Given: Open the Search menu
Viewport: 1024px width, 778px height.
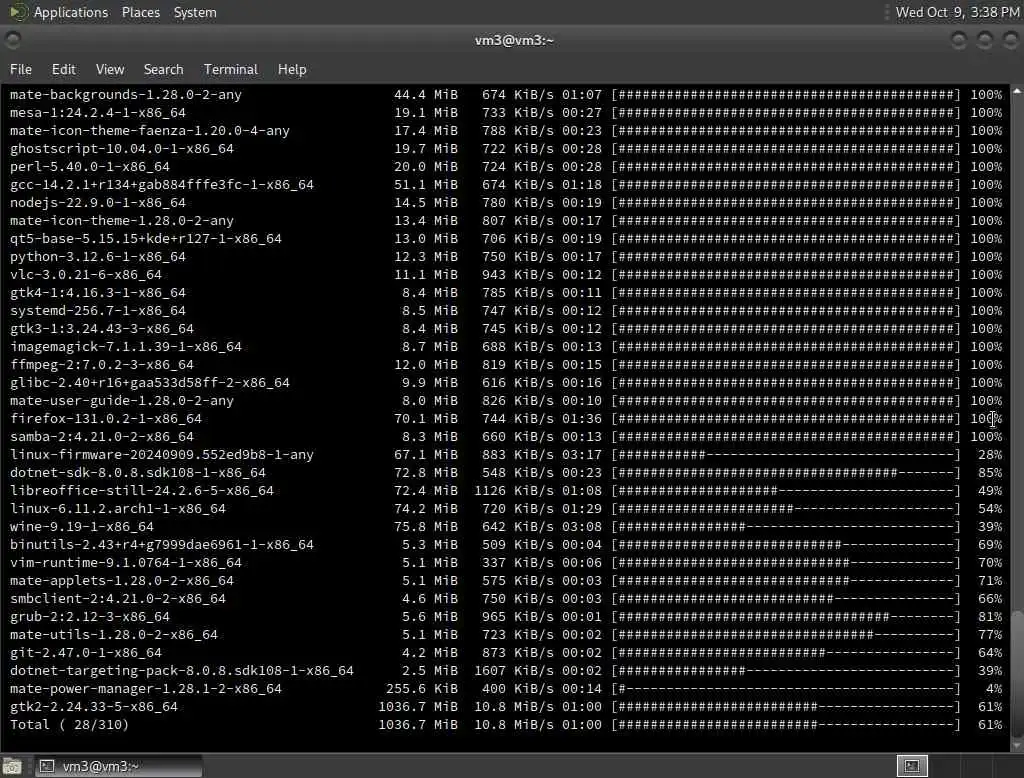Looking at the screenshot, I should (163, 69).
